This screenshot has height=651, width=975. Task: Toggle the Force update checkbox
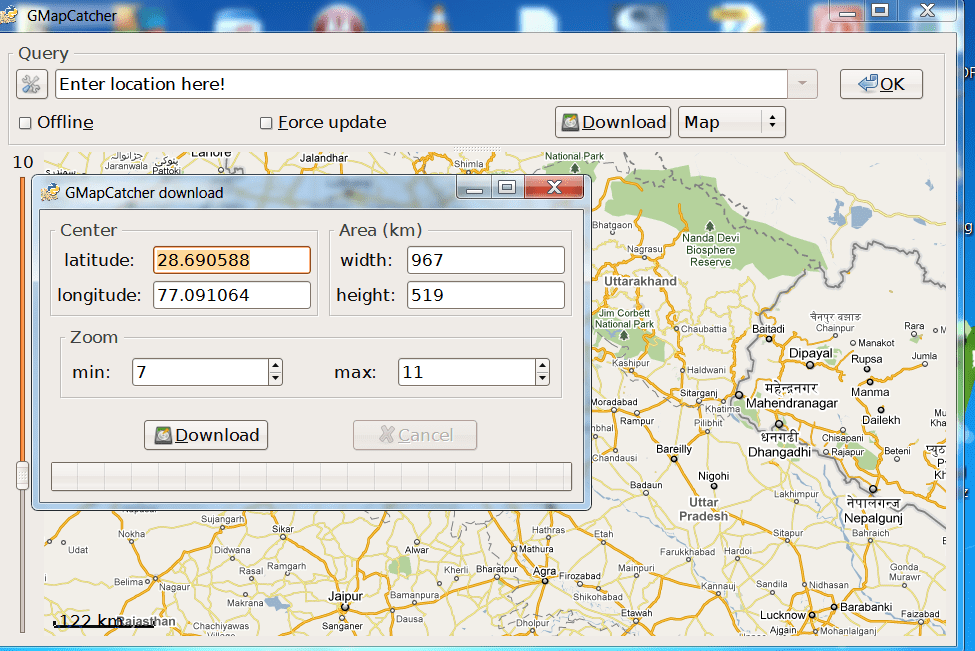[x=266, y=123]
